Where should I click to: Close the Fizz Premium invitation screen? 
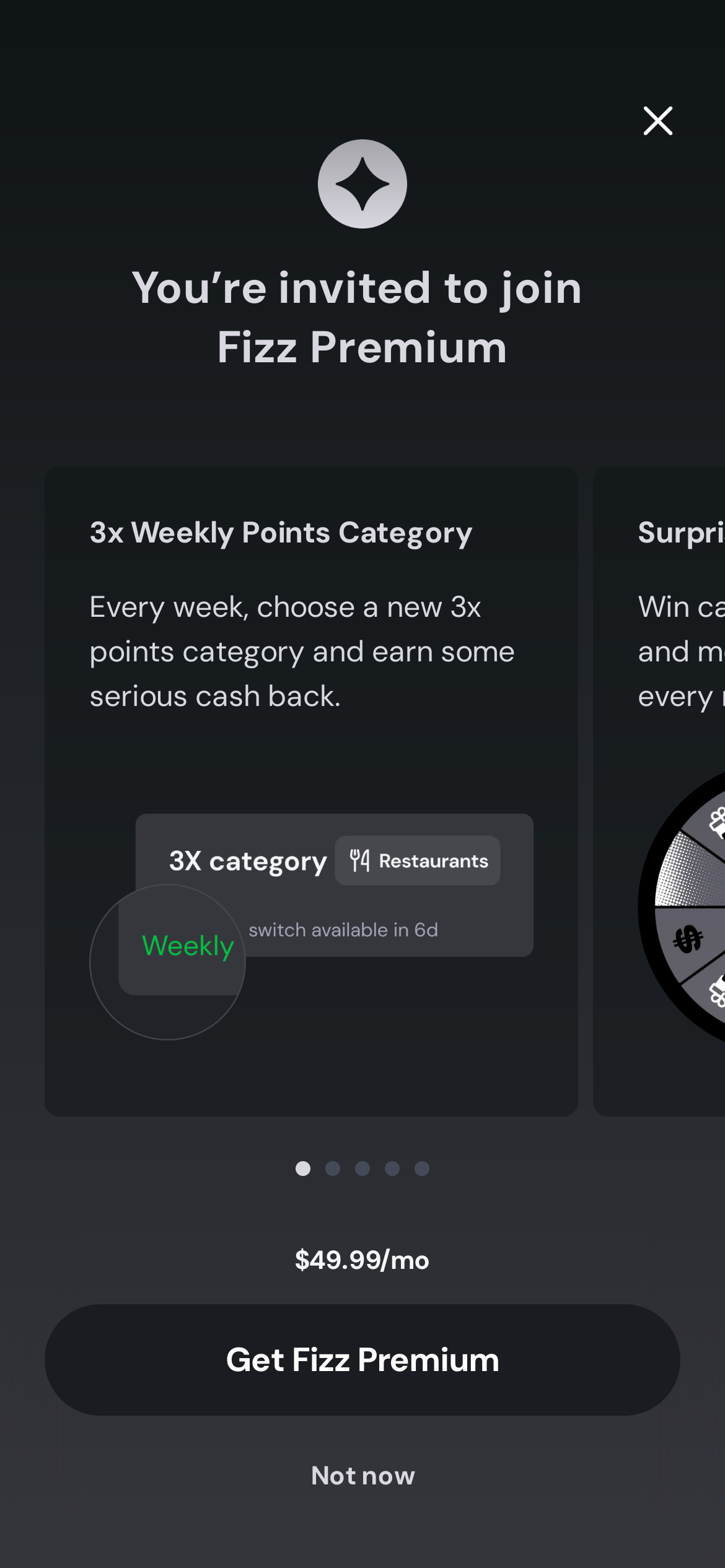657,121
